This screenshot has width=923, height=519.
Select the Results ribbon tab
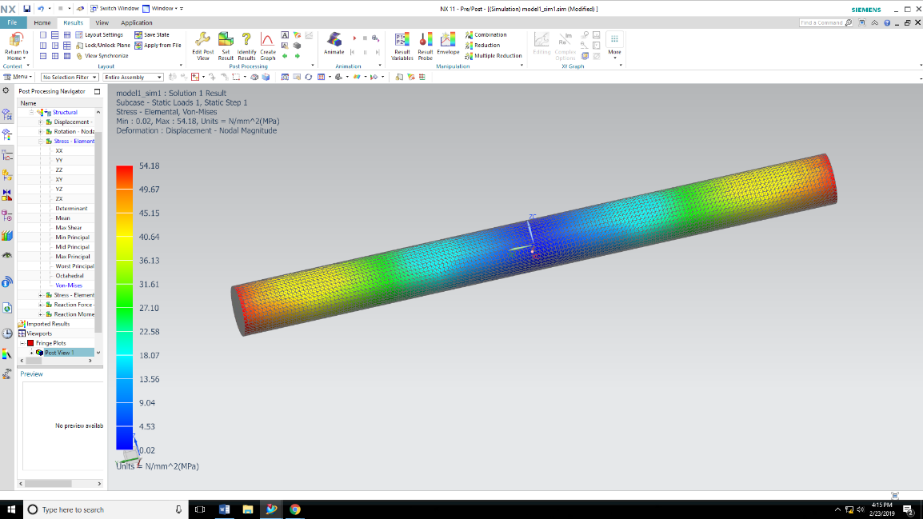(x=73, y=22)
